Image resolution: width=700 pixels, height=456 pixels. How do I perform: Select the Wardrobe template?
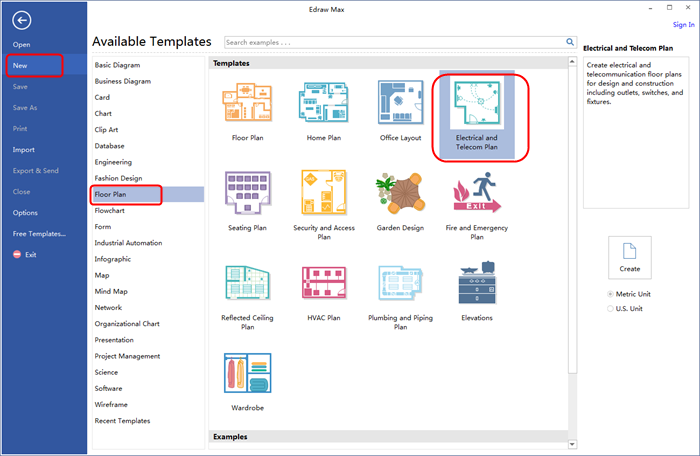(x=247, y=373)
